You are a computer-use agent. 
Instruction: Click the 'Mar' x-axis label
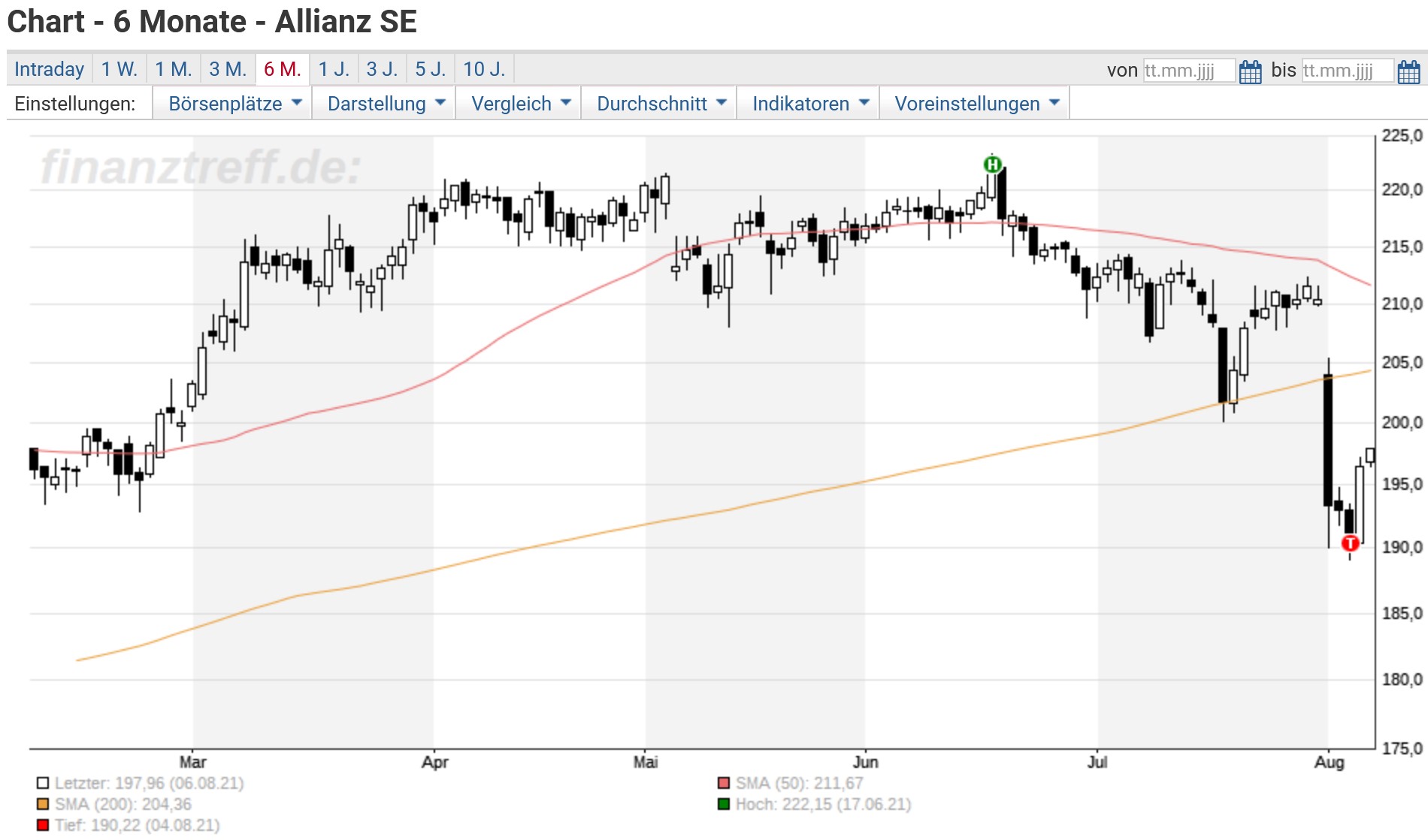point(193,762)
